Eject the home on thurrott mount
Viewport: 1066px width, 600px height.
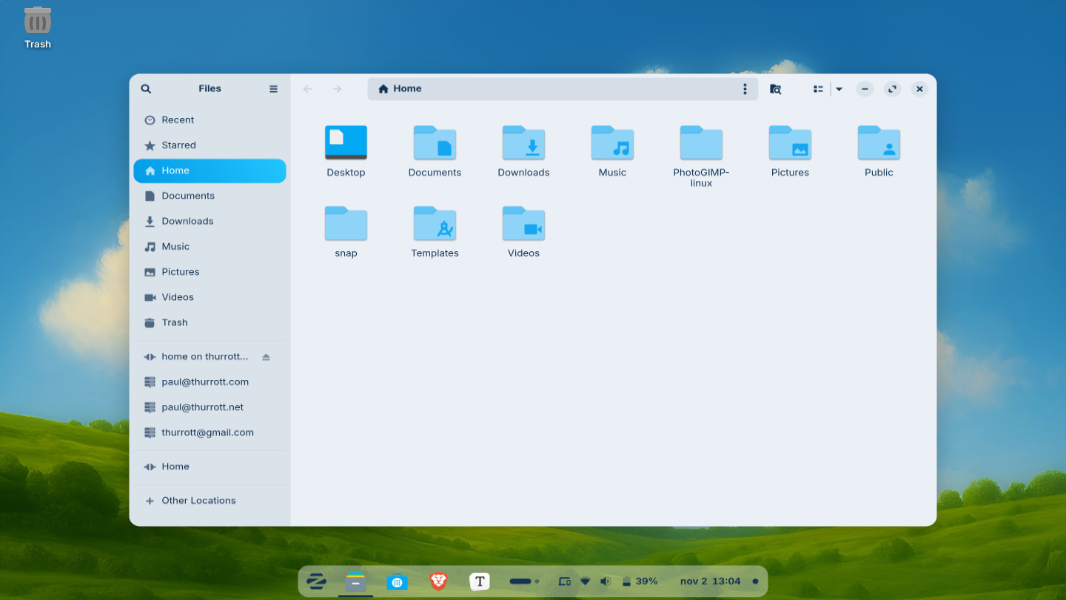(x=265, y=356)
